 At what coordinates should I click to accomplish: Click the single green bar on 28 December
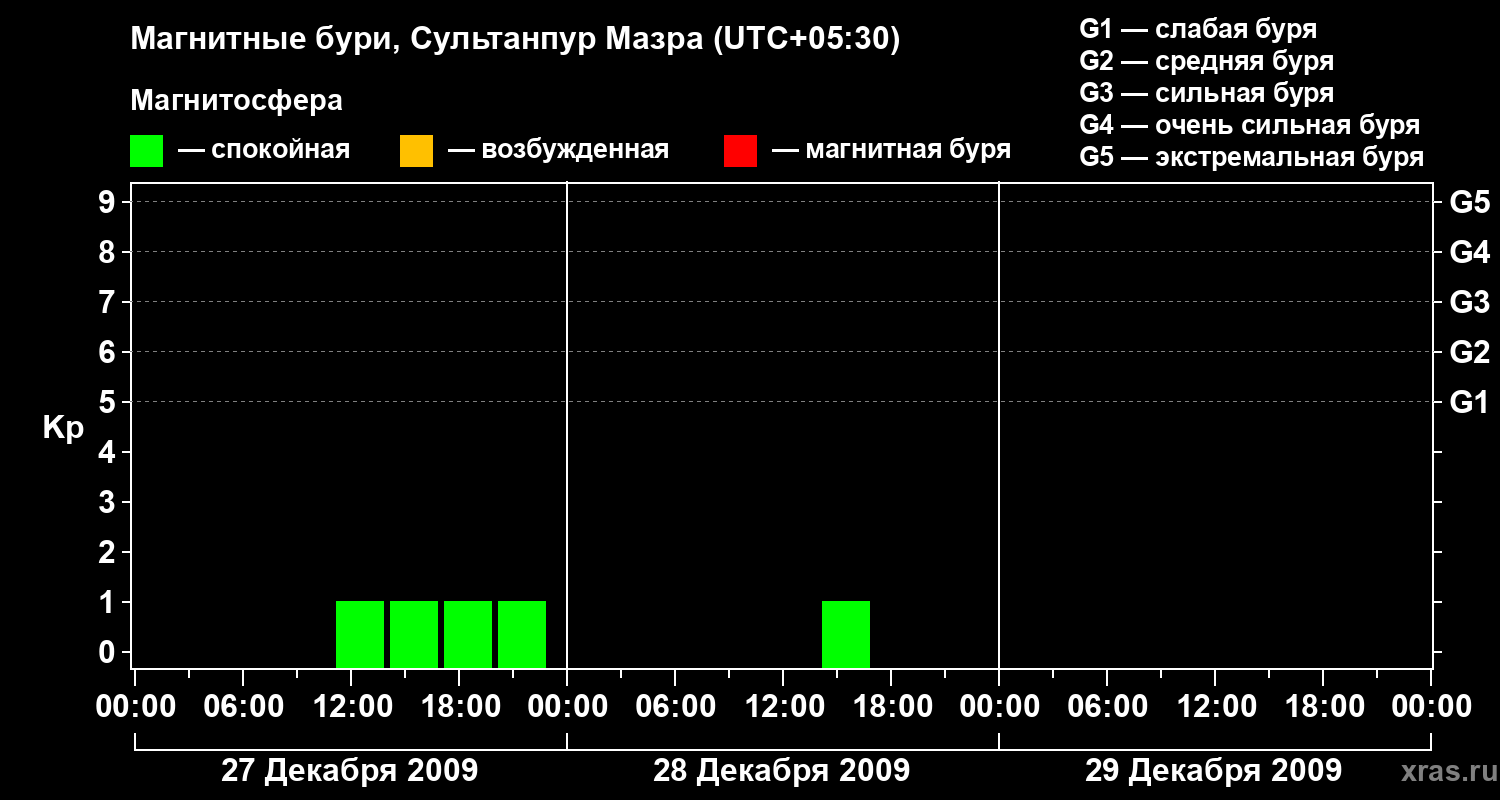coord(846,634)
